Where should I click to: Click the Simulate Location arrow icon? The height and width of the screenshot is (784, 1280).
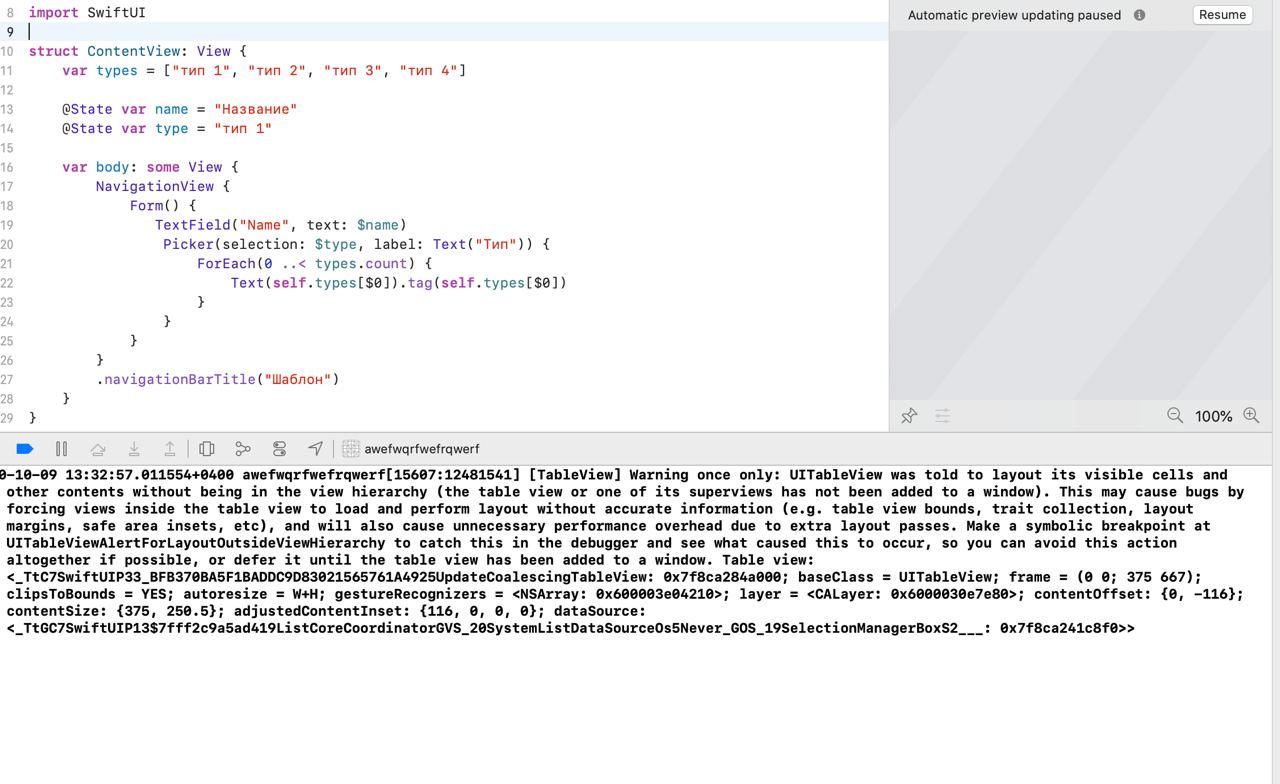coord(315,449)
